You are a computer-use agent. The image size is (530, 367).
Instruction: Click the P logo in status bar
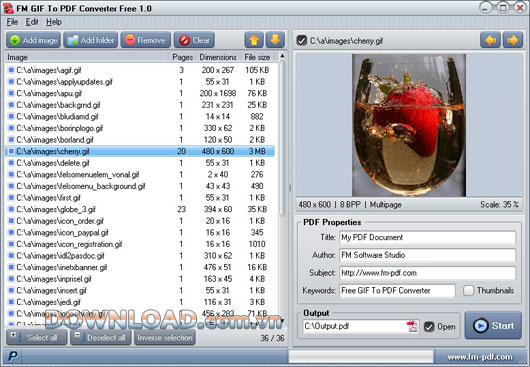click(x=13, y=356)
